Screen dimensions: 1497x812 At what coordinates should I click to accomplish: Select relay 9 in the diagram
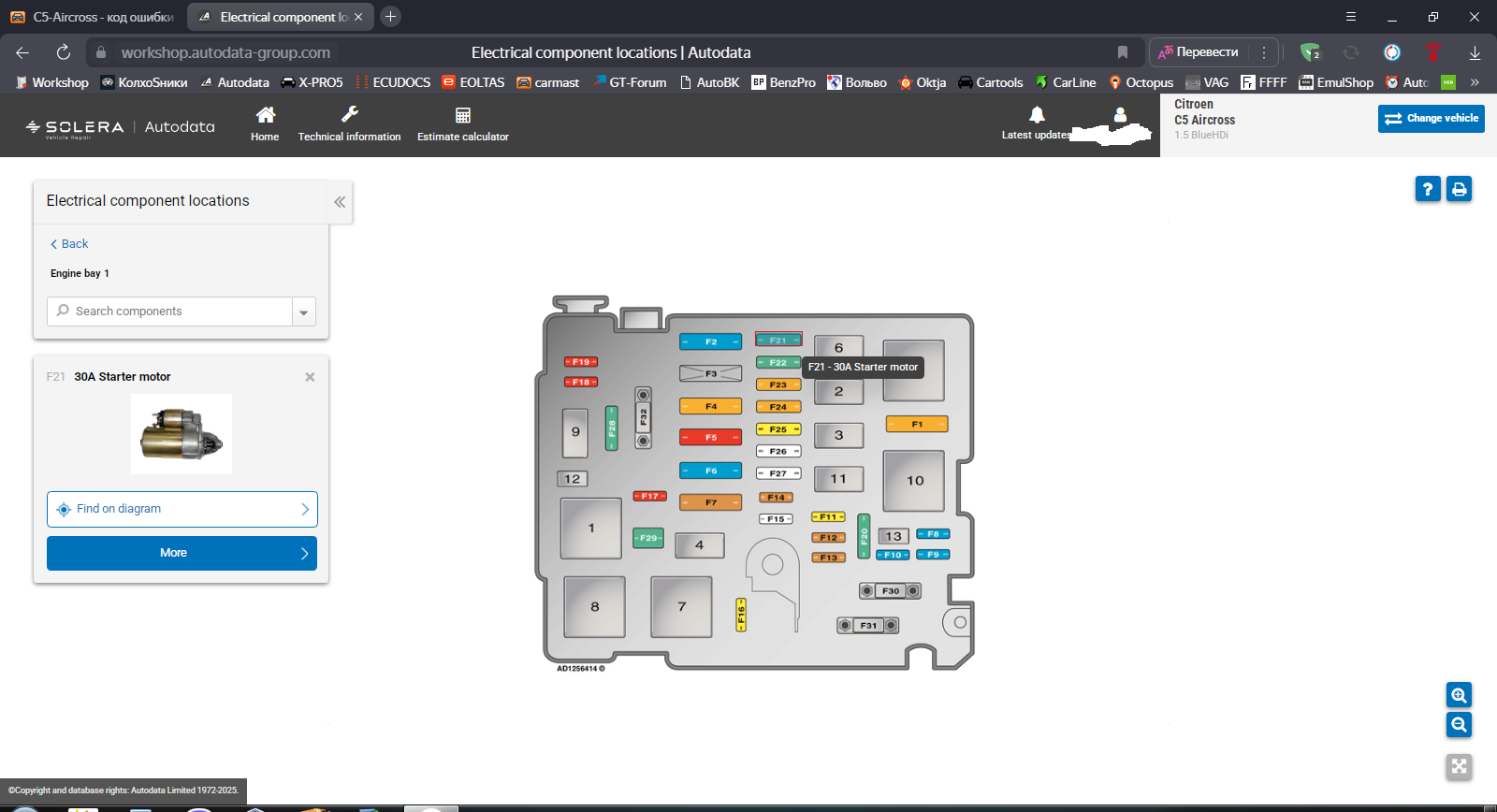click(x=575, y=431)
